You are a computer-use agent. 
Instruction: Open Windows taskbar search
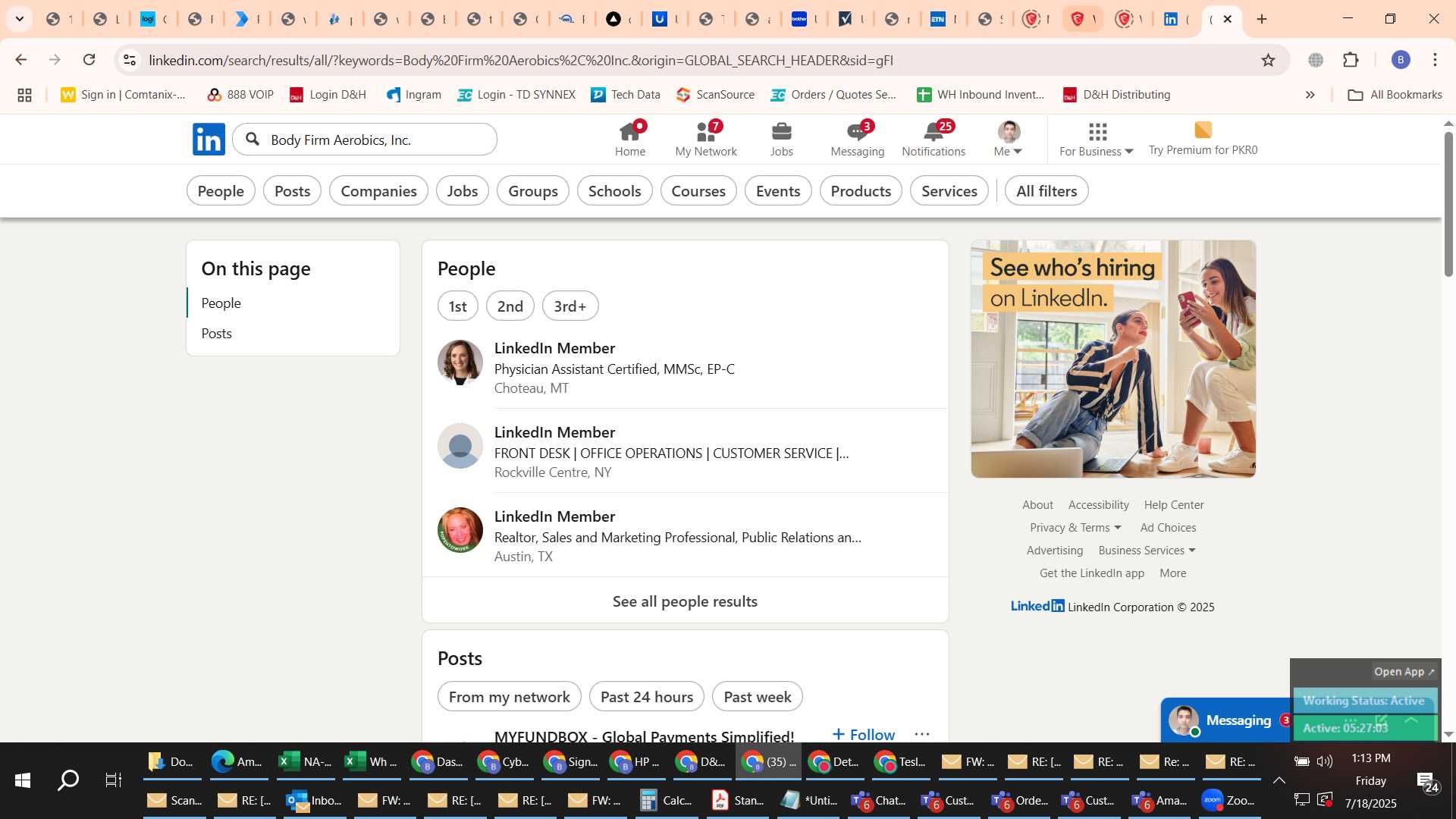[x=68, y=780]
